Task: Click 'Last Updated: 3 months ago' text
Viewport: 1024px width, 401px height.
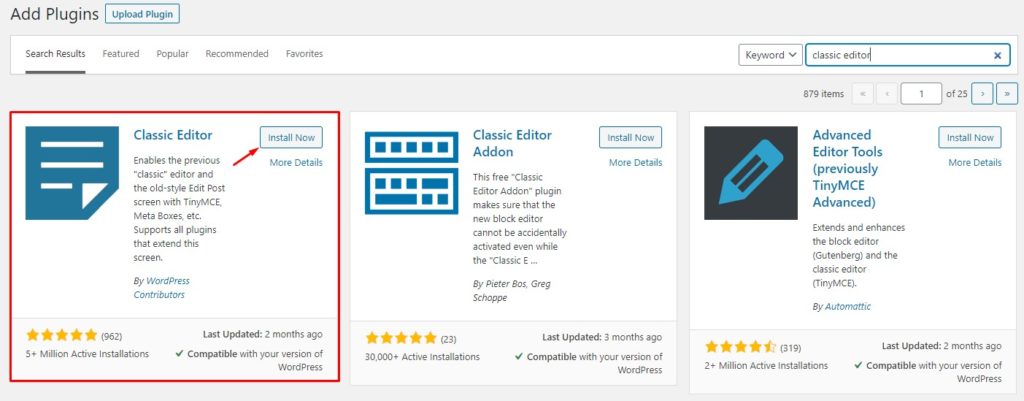Action: 602,338
